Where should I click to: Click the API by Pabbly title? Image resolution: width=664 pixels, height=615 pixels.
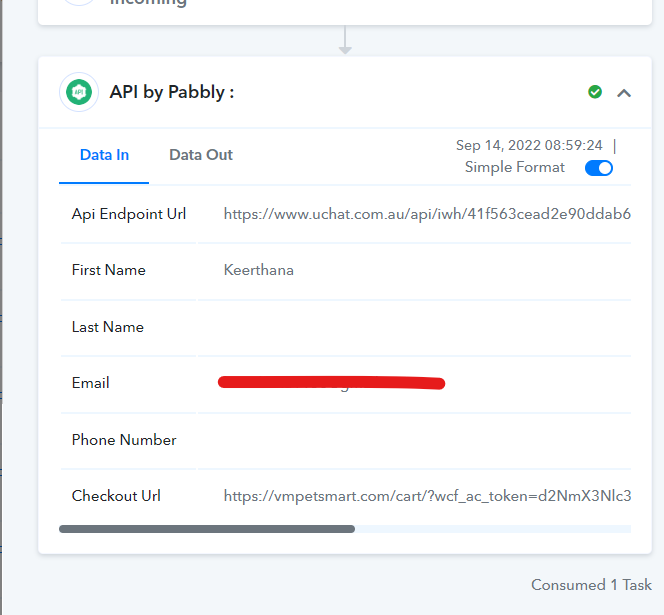click(172, 92)
